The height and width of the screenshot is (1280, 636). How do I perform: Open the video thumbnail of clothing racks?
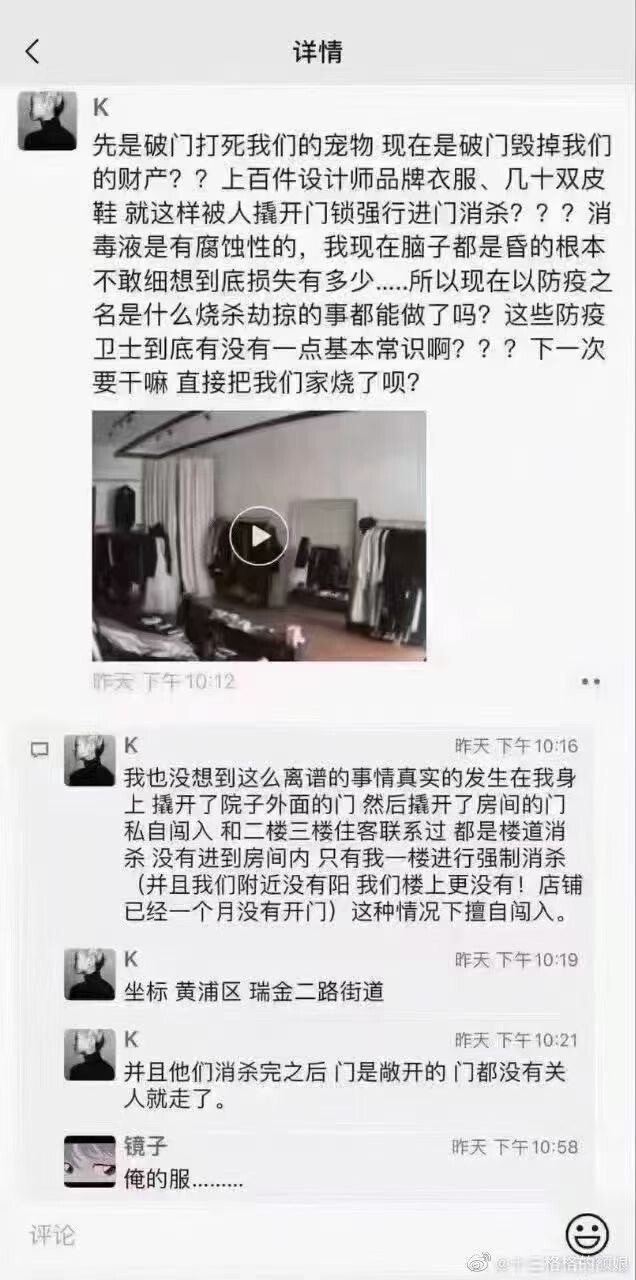[x=259, y=536]
